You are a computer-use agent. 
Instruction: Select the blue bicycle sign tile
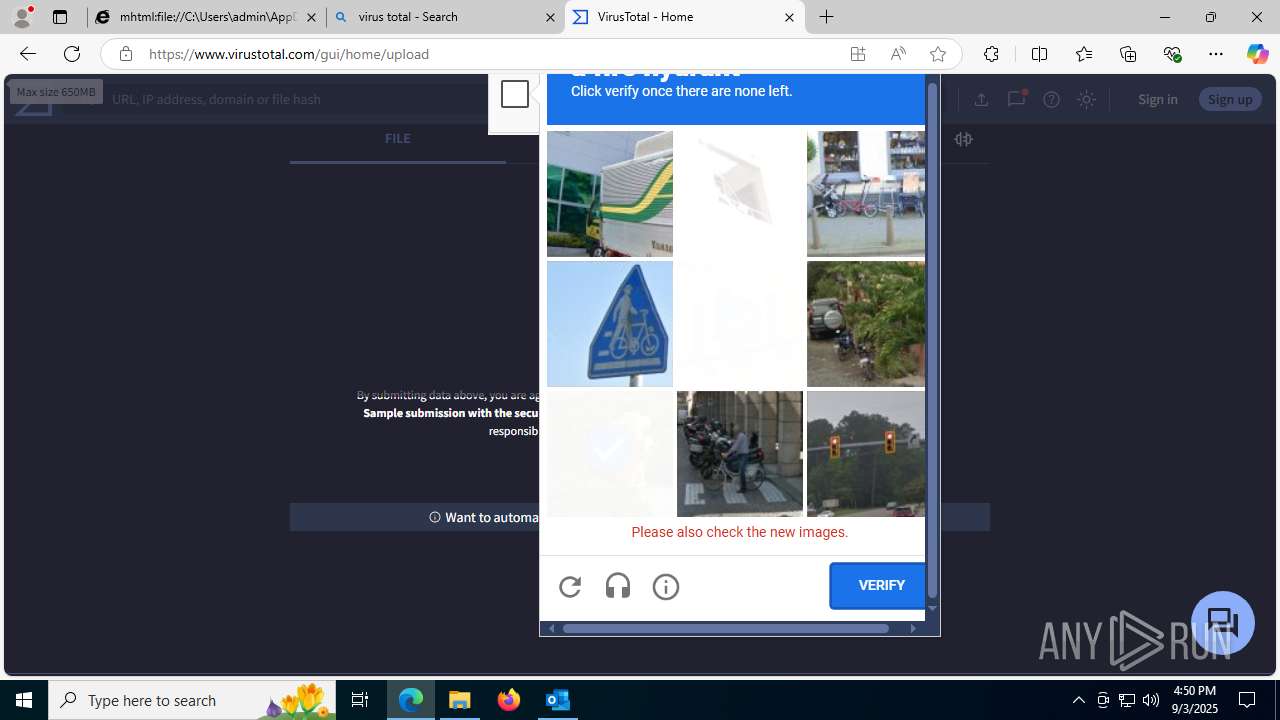click(x=610, y=324)
